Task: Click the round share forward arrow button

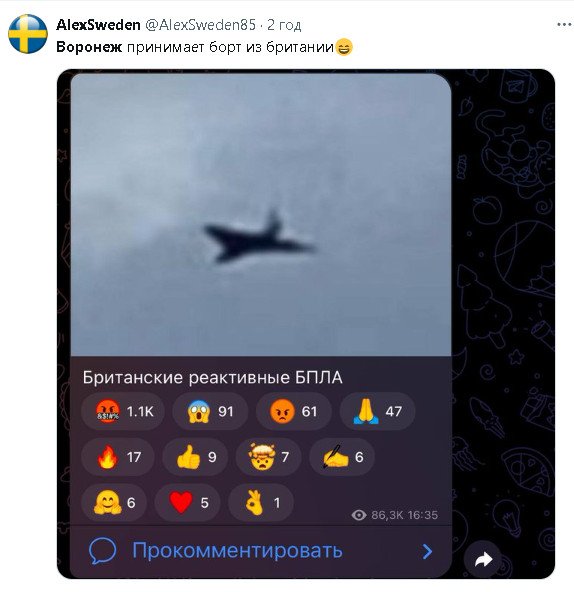Action: pos(483,559)
